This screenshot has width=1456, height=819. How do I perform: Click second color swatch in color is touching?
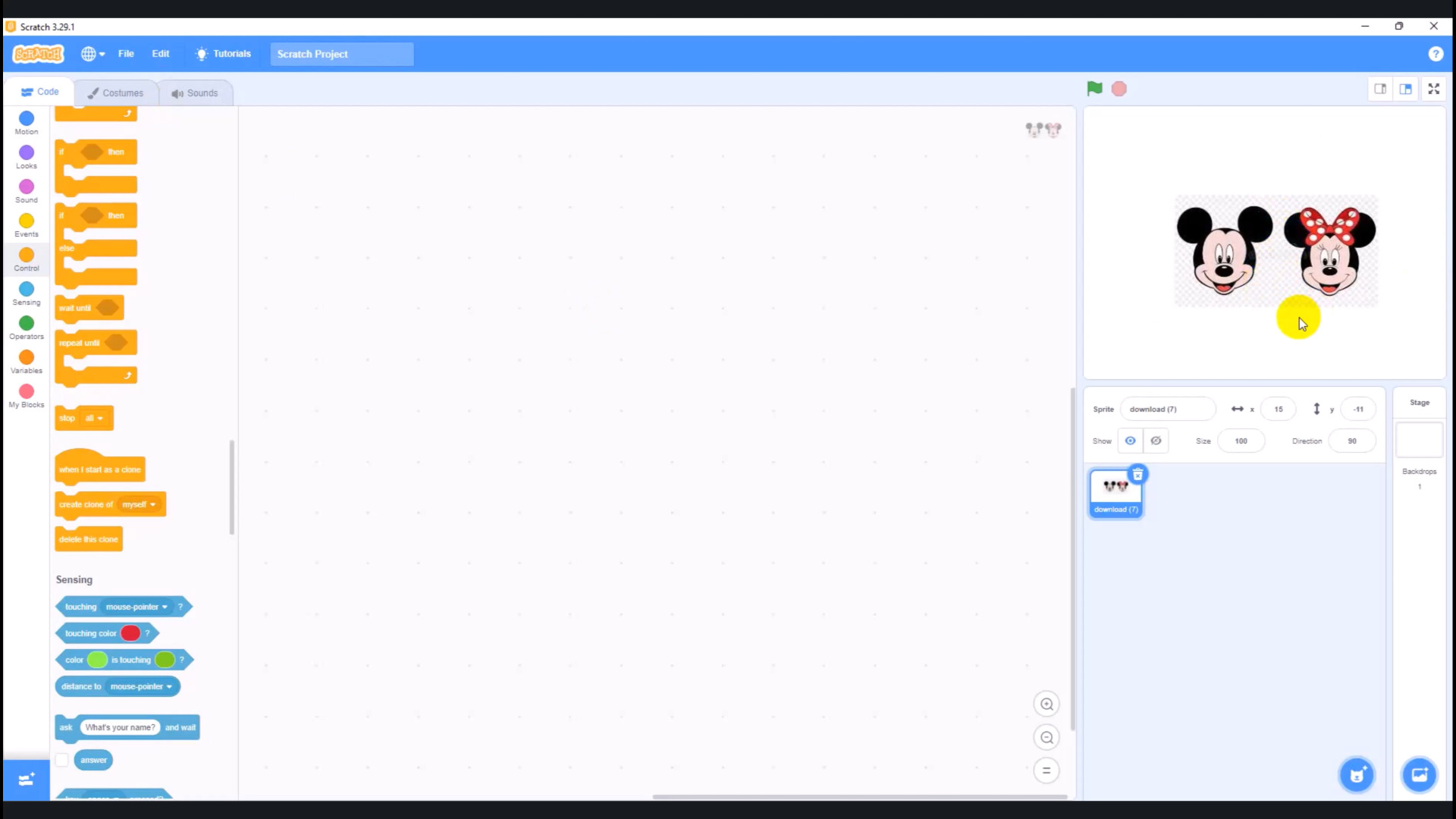(x=165, y=660)
